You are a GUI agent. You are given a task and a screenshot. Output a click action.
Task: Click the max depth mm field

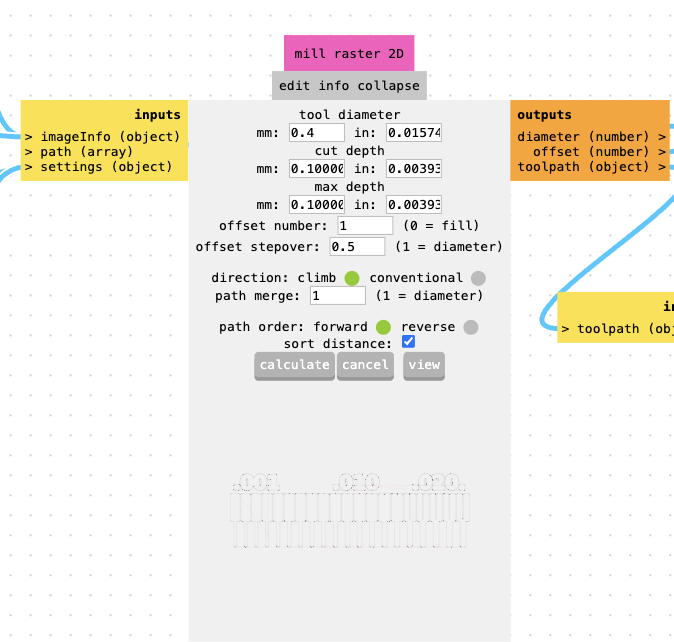(x=316, y=205)
